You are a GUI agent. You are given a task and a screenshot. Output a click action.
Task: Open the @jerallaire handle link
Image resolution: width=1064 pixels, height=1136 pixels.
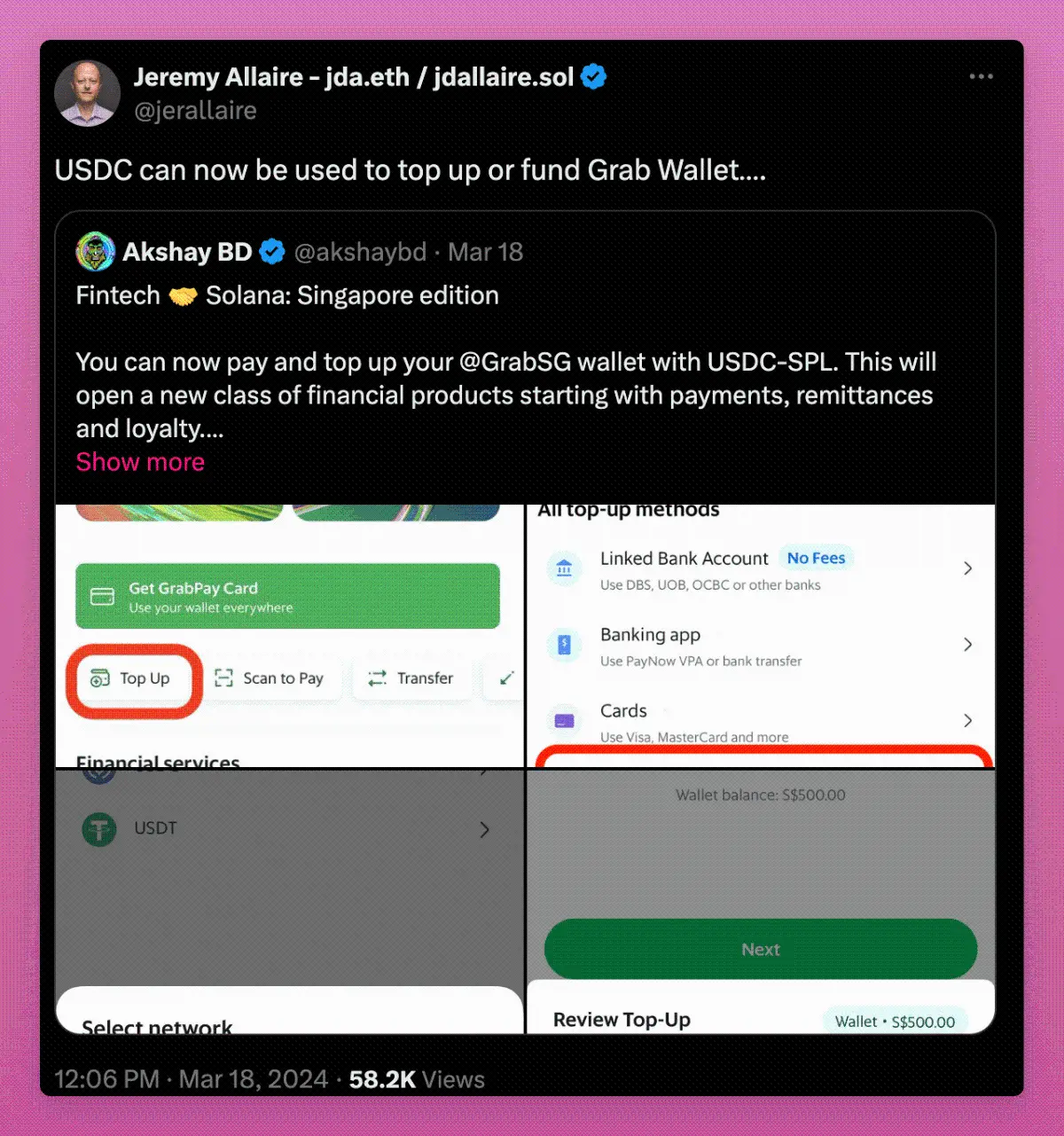coord(195,111)
